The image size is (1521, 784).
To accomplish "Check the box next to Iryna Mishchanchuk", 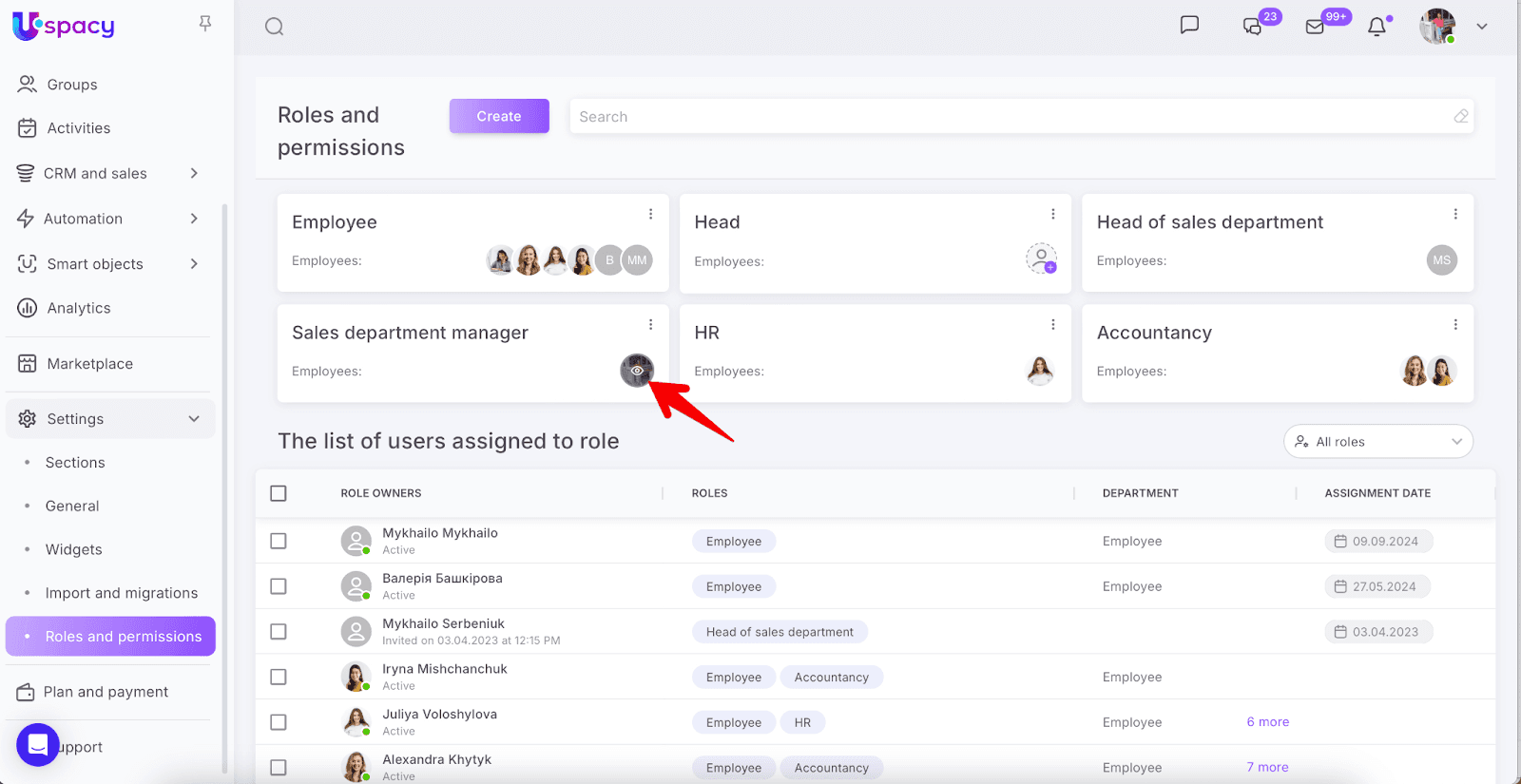I will coord(279,677).
